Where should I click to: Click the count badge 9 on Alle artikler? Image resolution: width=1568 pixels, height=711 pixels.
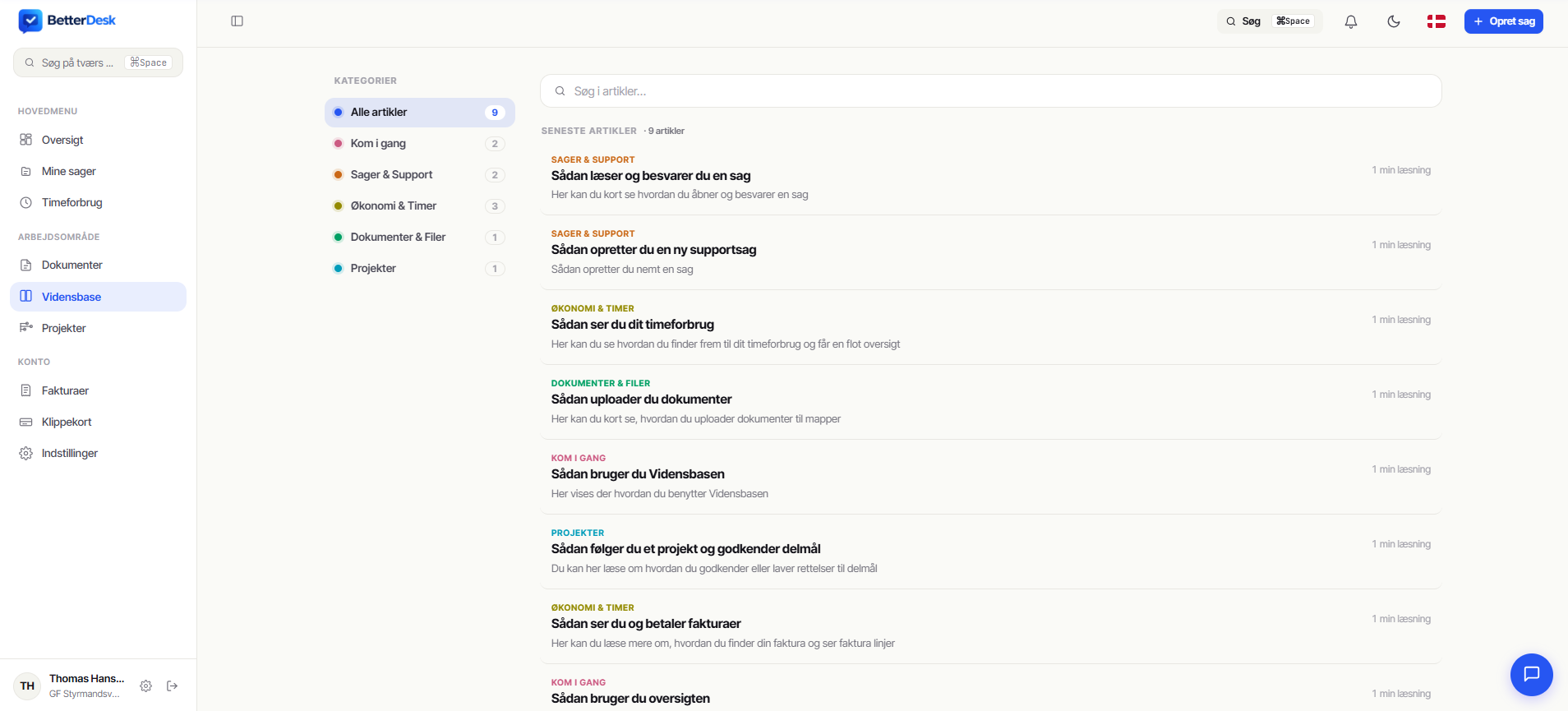[495, 113]
